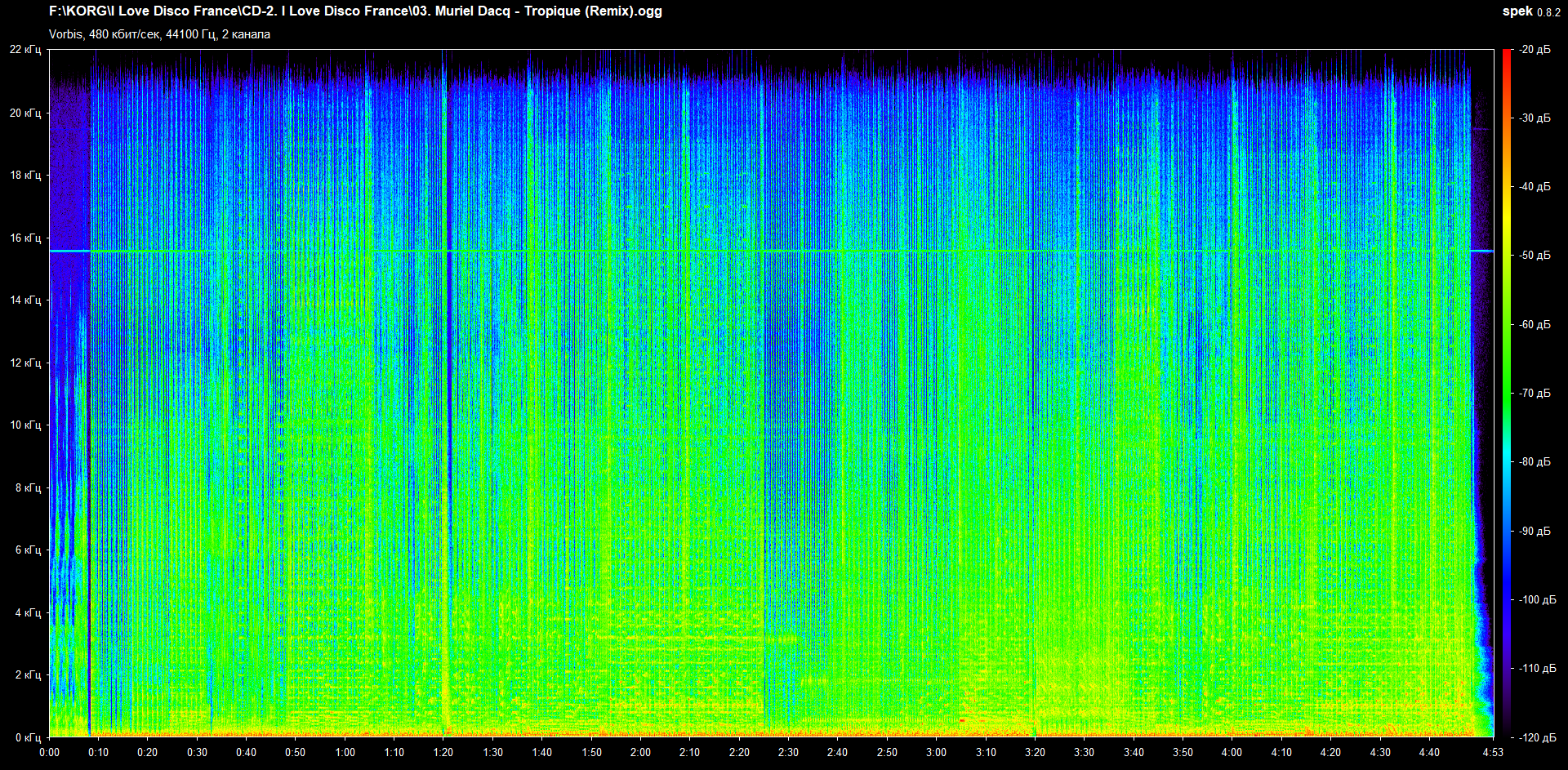
Task: Select the Vorbis 480 кбит/сек codec info line
Action: click(x=159, y=34)
